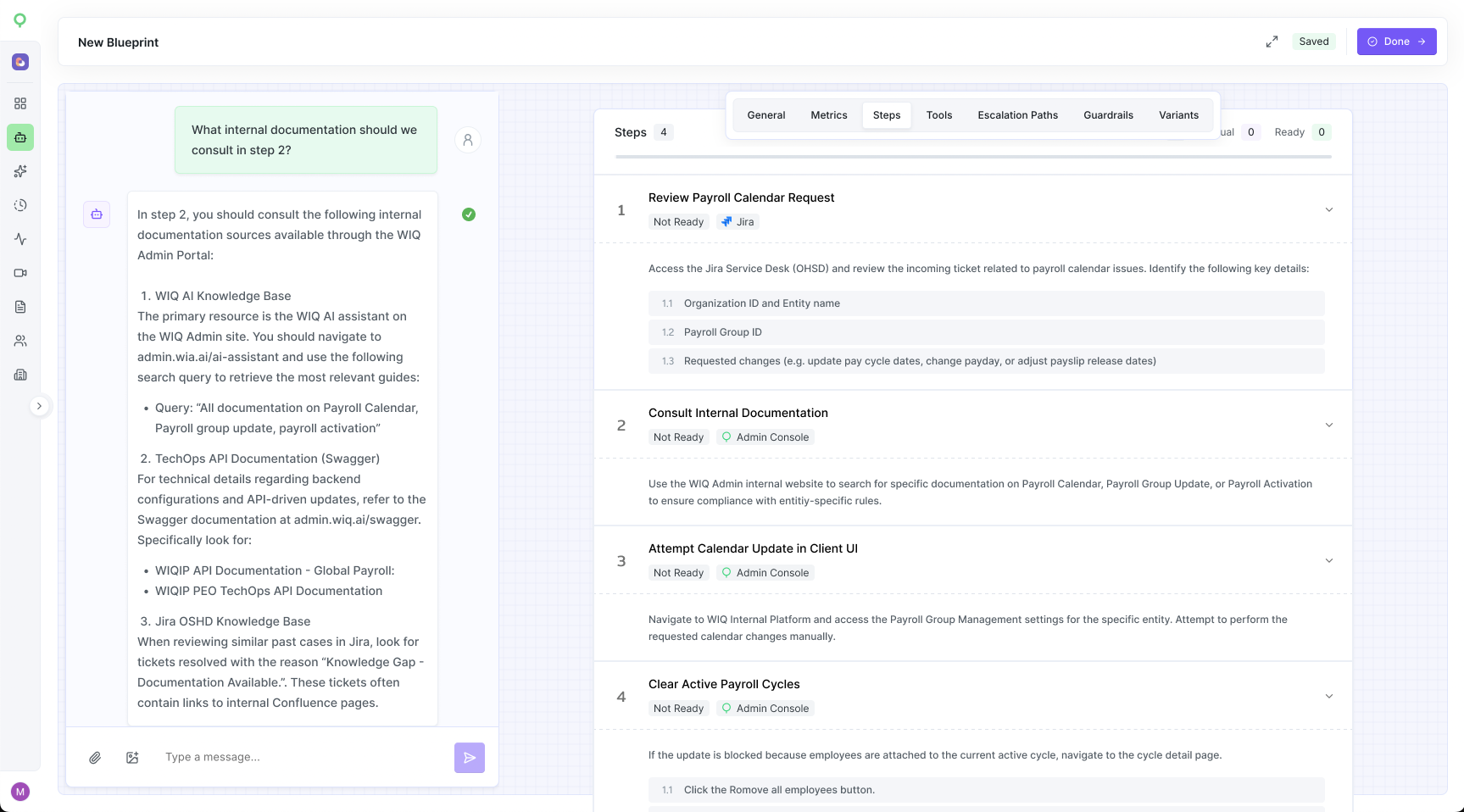This screenshot has width=1464, height=812.
Task: Select substep 1.3 Requested changes row
Action: coord(987,361)
